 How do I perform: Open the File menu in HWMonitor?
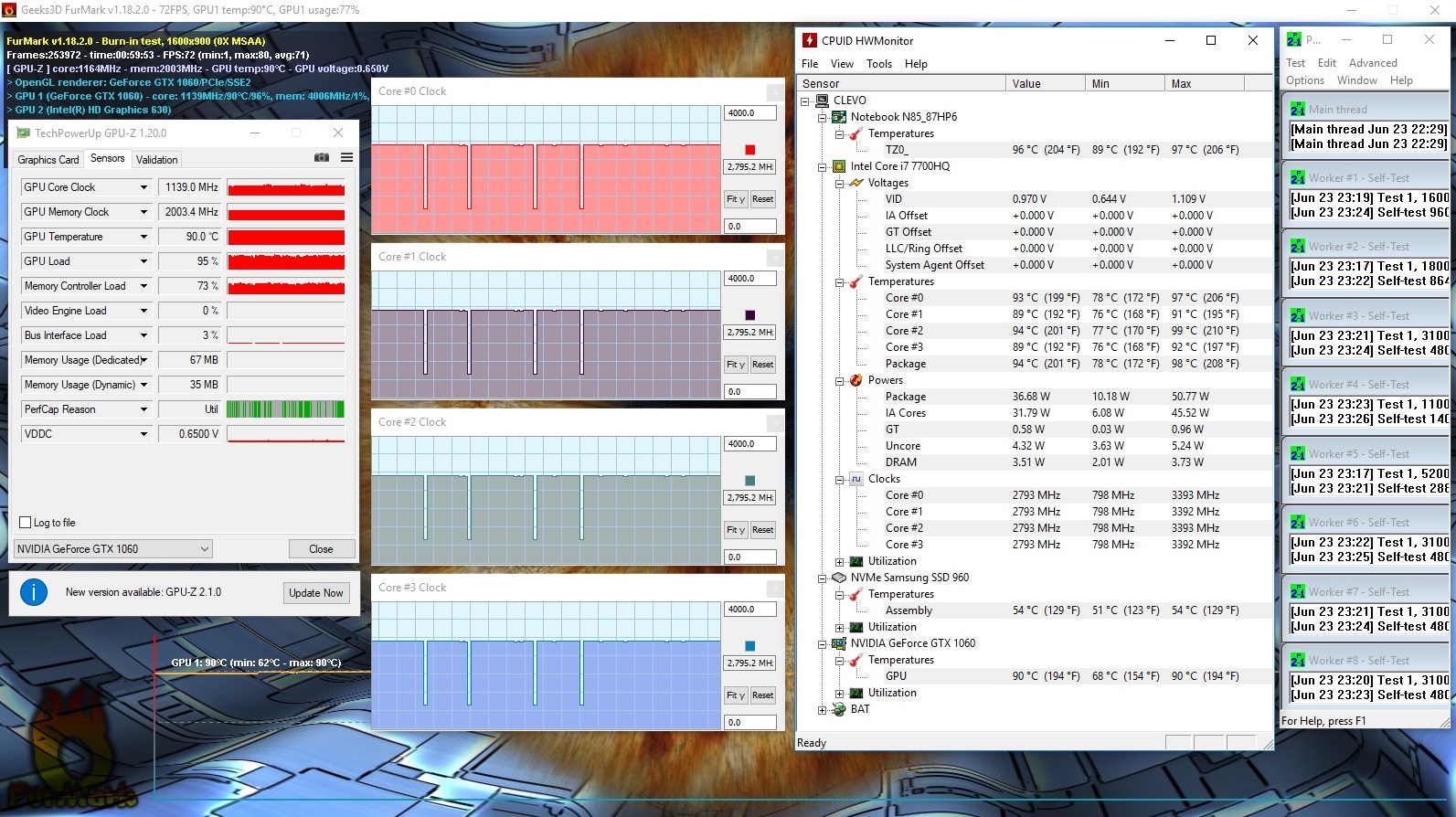click(x=810, y=64)
